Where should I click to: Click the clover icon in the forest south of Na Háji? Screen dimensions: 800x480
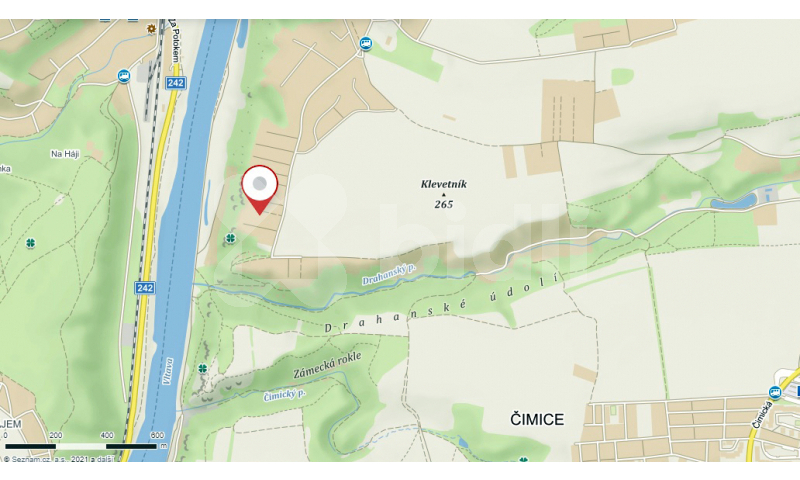[31, 243]
